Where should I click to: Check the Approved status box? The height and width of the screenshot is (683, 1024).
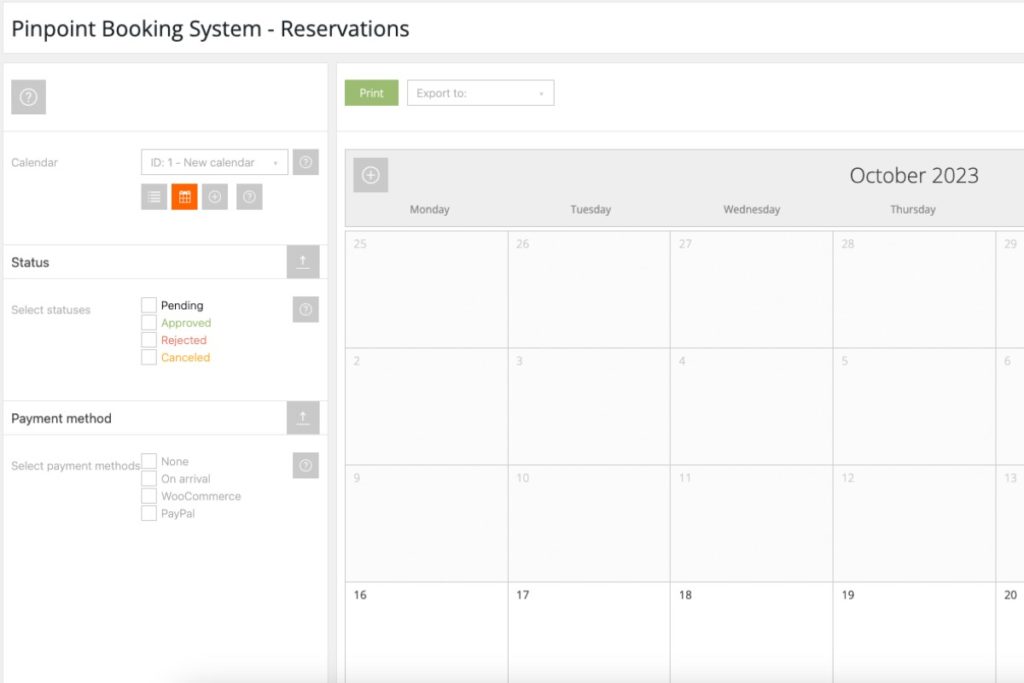(149, 323)
